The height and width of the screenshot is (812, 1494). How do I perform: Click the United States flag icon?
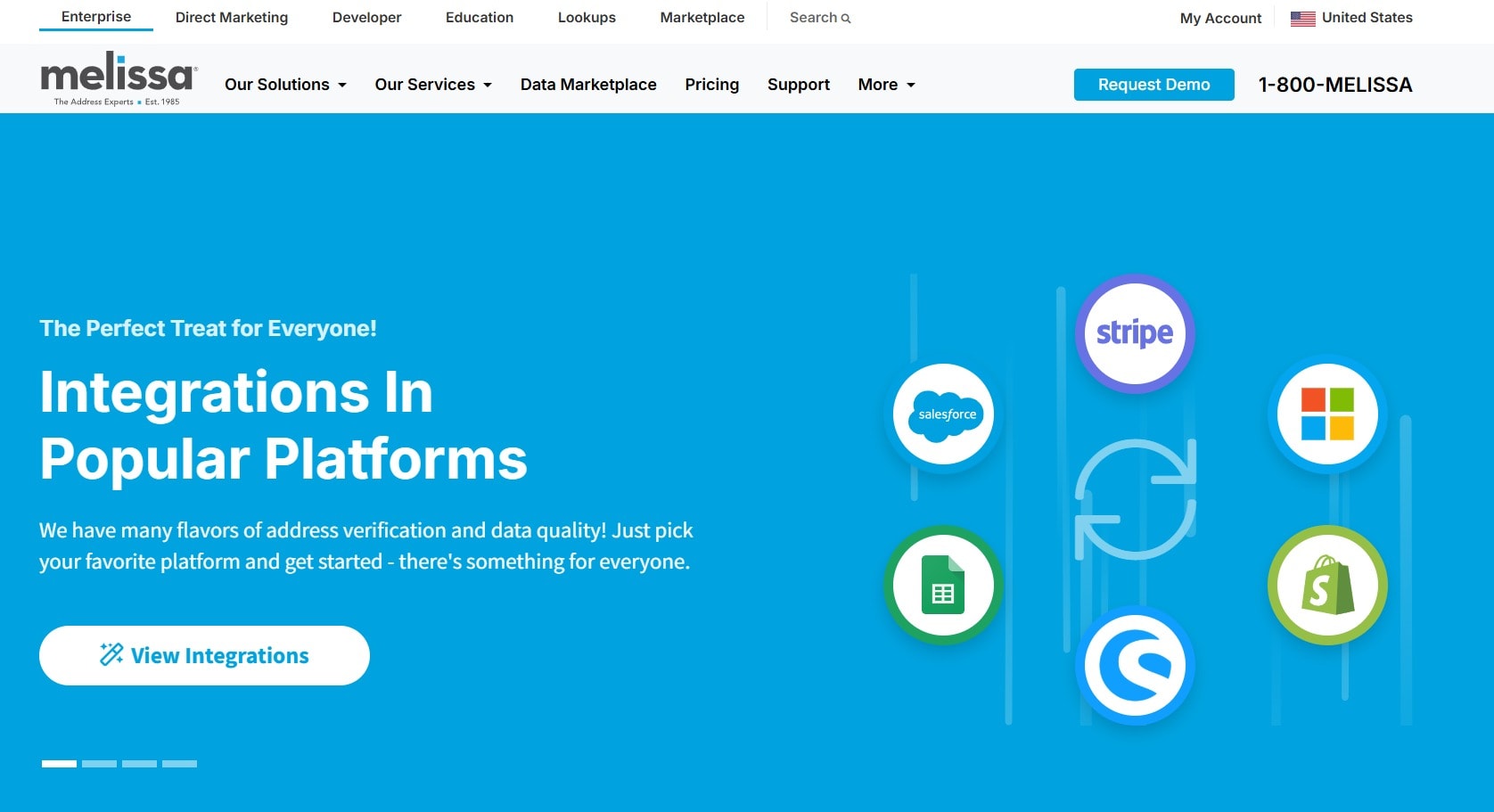1302,18
